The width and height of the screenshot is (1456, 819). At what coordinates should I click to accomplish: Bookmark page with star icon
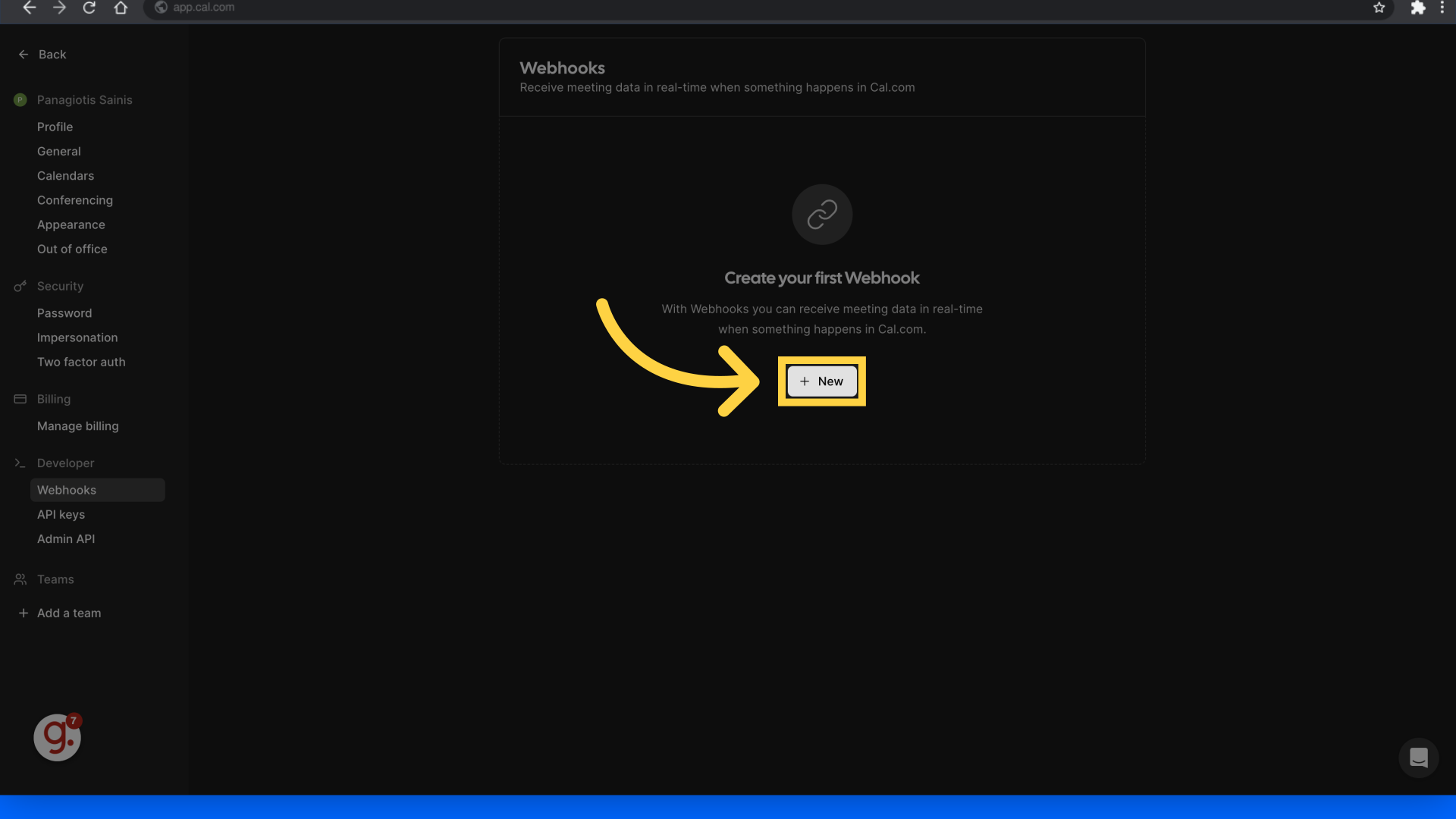tap(1379, 8)
